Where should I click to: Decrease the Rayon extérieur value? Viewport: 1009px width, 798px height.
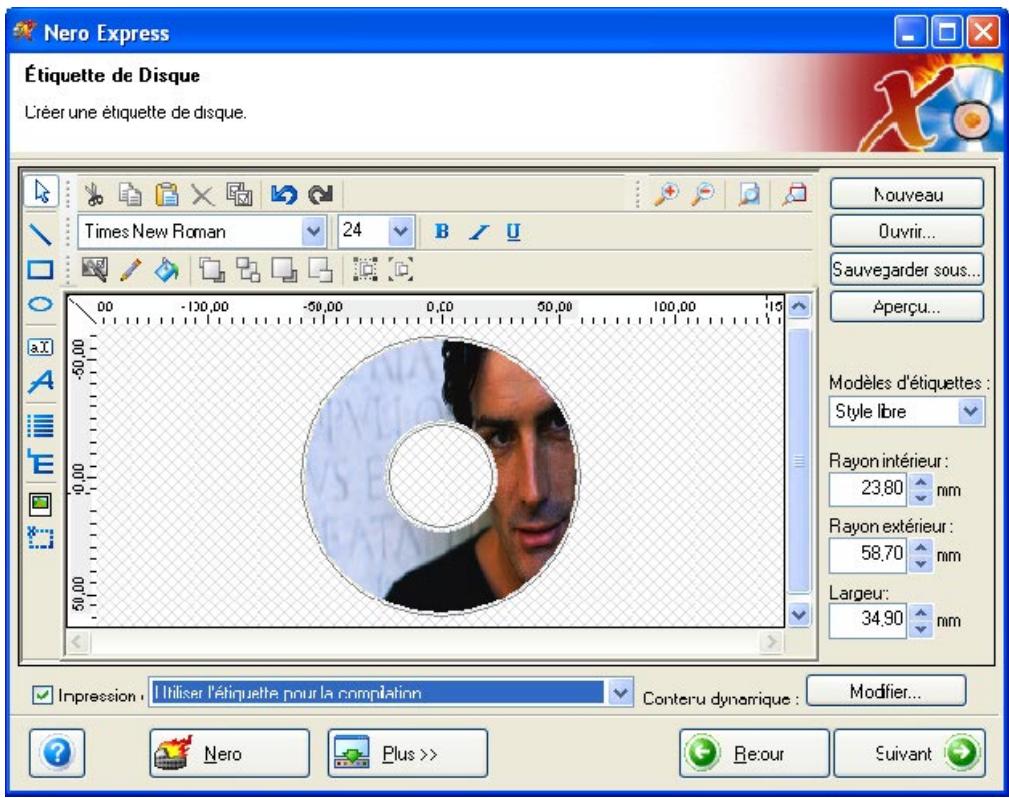(921, 563)
